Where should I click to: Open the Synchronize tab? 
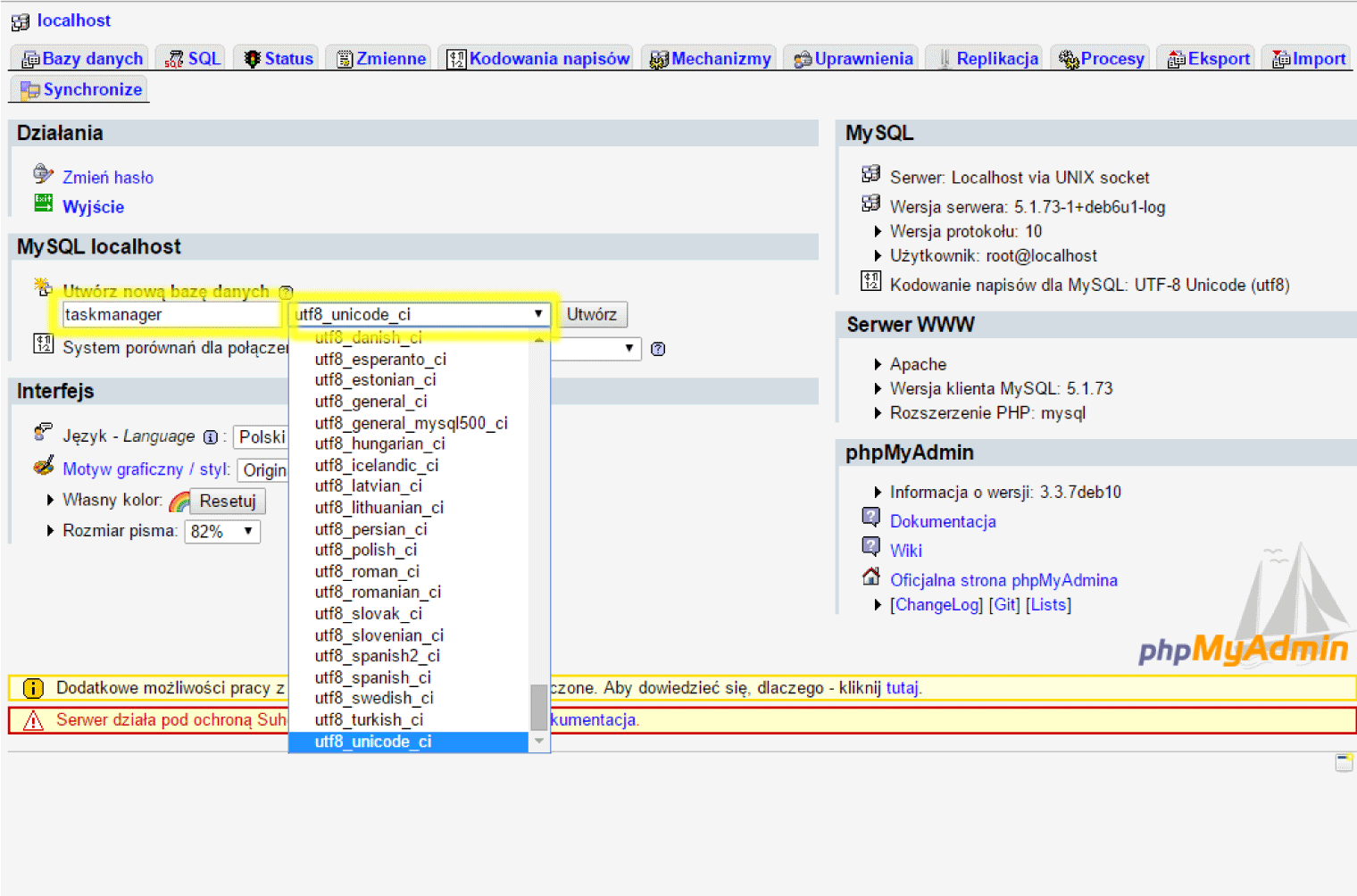81,89
